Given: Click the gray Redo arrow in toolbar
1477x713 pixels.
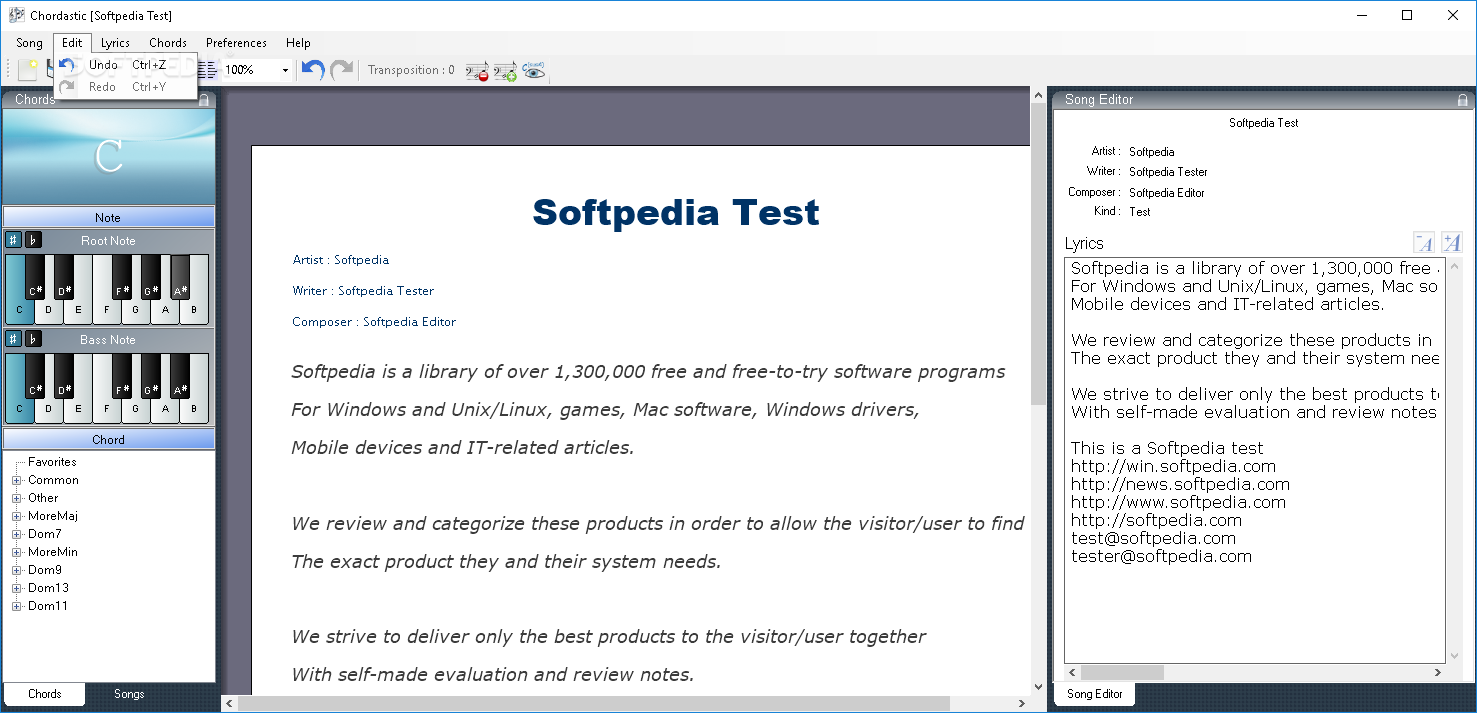Looking at the screenshot, I should (x=342, y=70).
